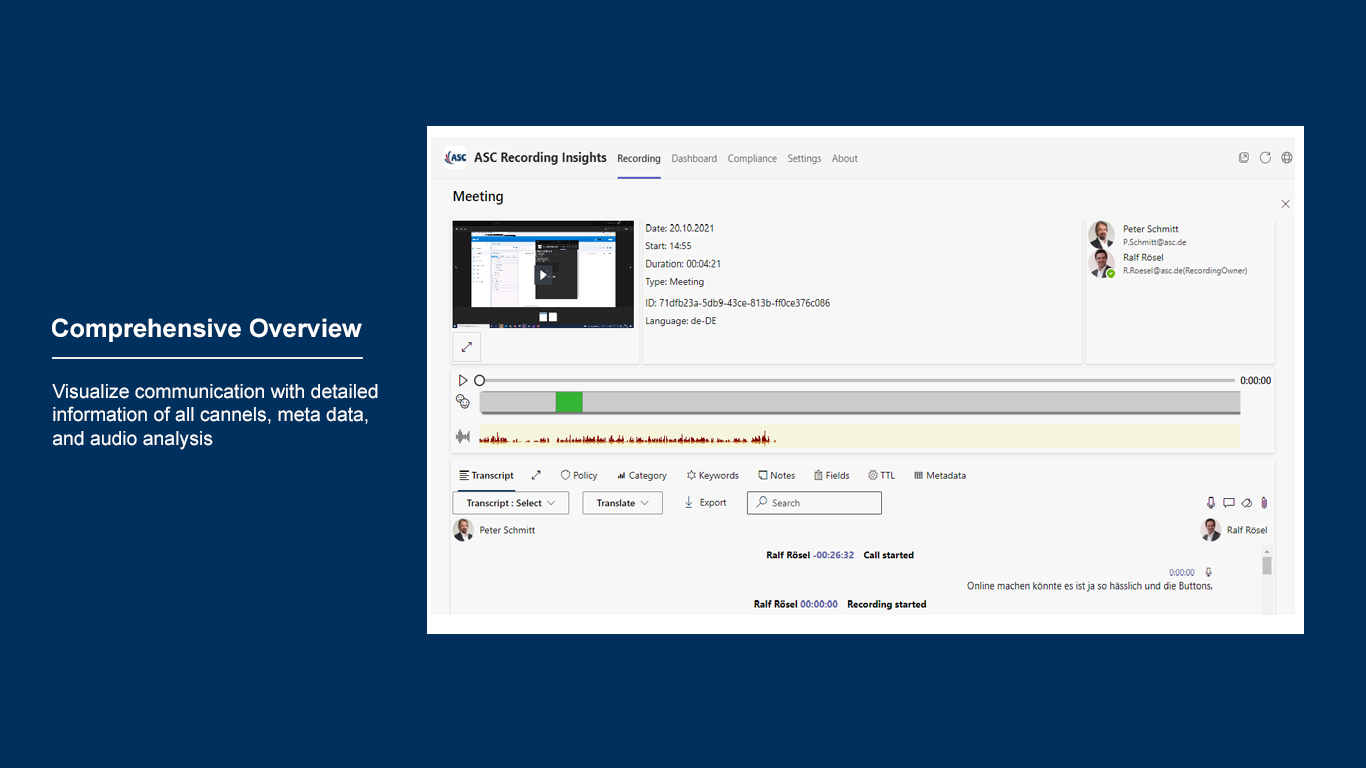Open the Recording tab
1366x768 pixels.
click(x=639, y=158)
